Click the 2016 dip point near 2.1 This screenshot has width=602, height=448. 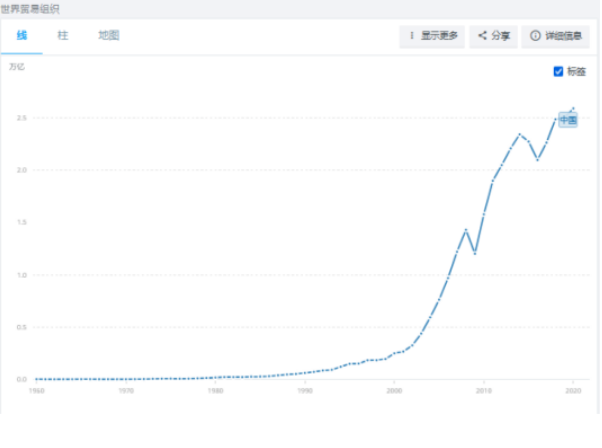tap(538, 159)
